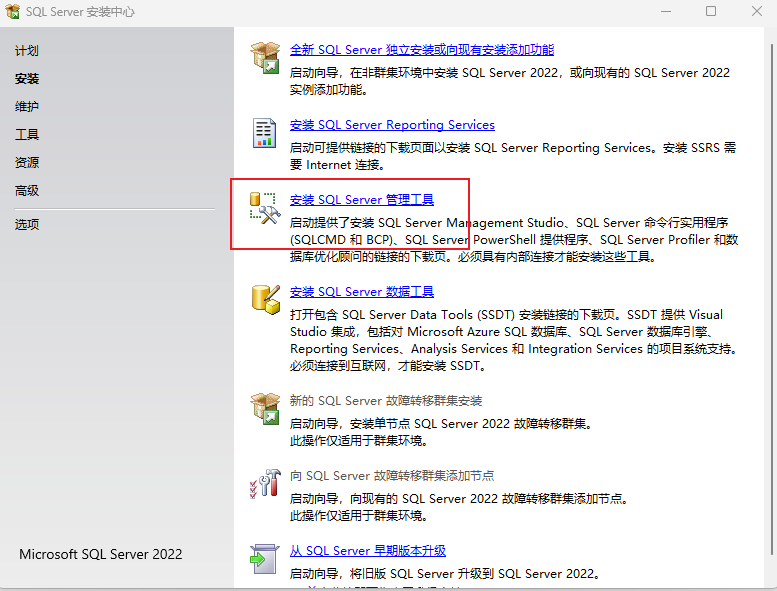Go to the 资源 section

coord(27,162)
